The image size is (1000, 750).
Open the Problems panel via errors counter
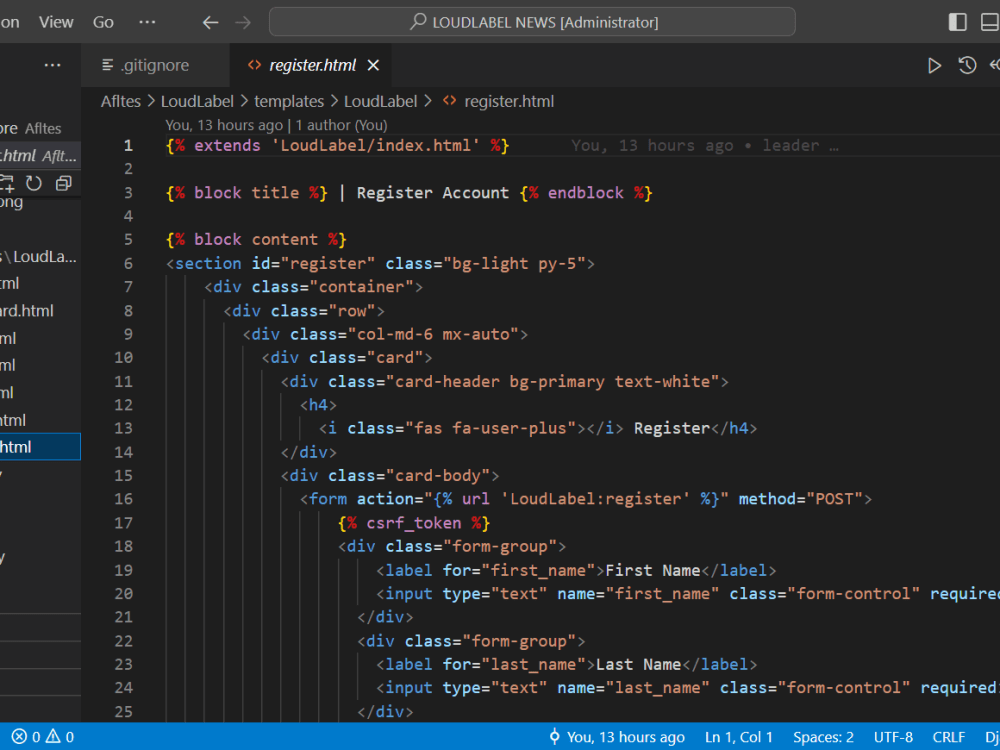[x=30, y=737]
